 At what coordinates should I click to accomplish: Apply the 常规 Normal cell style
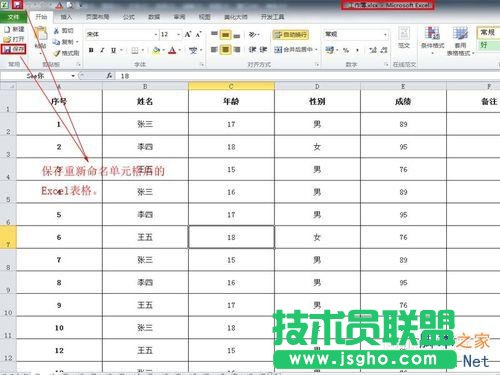(489, 32)
